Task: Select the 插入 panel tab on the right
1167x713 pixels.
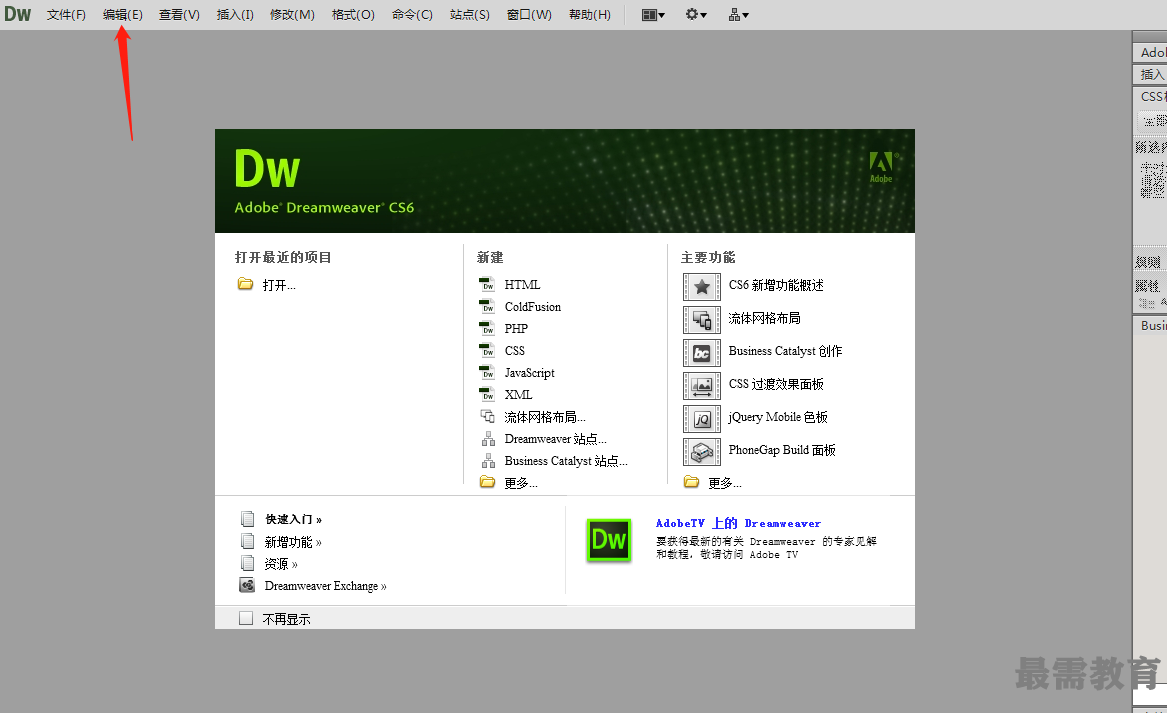Action: [x=1151, y=74]
